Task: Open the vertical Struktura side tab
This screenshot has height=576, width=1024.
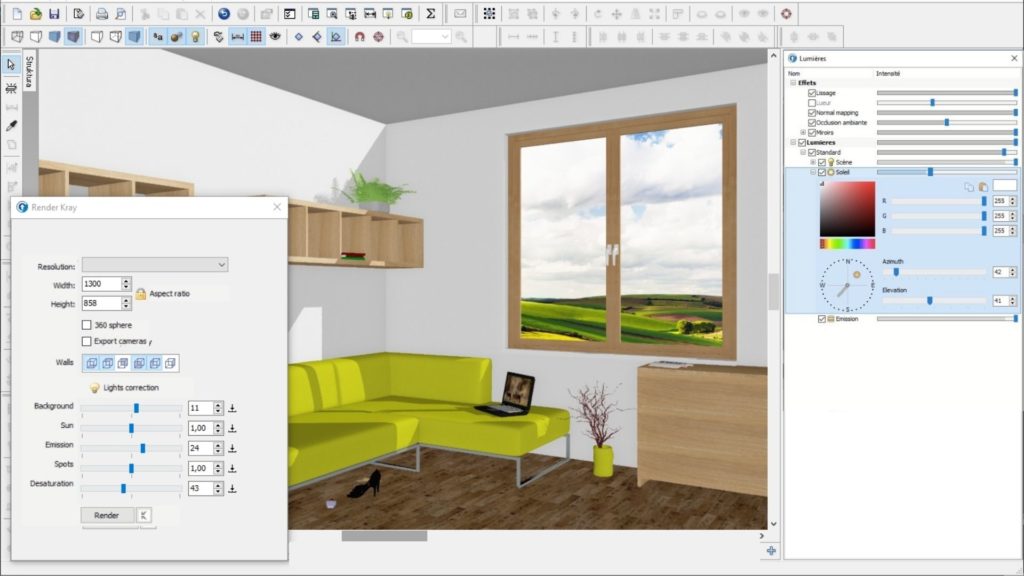Action: (29, 72)
